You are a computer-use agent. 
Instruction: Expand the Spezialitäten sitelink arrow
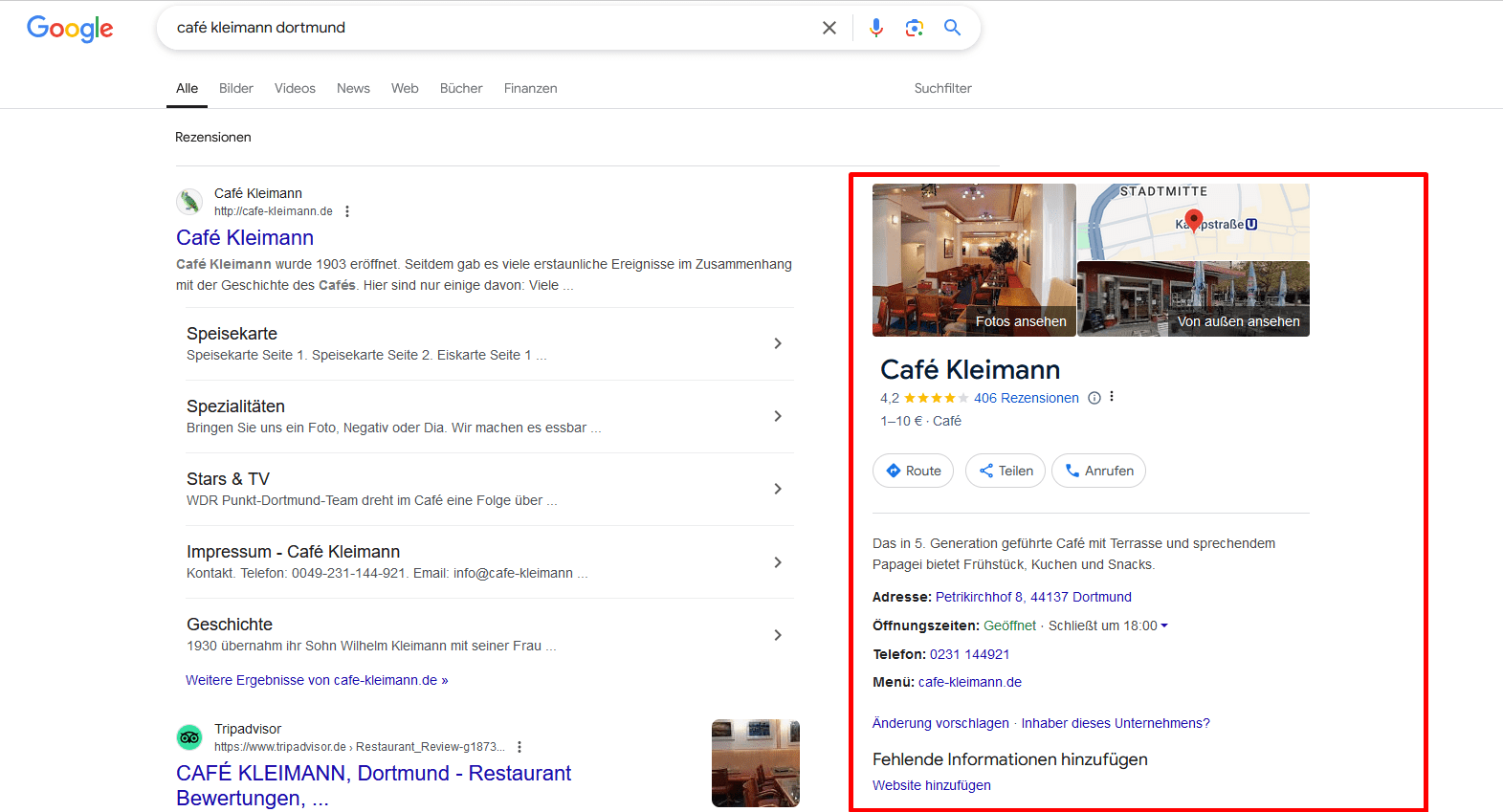[x=778, y=416]
